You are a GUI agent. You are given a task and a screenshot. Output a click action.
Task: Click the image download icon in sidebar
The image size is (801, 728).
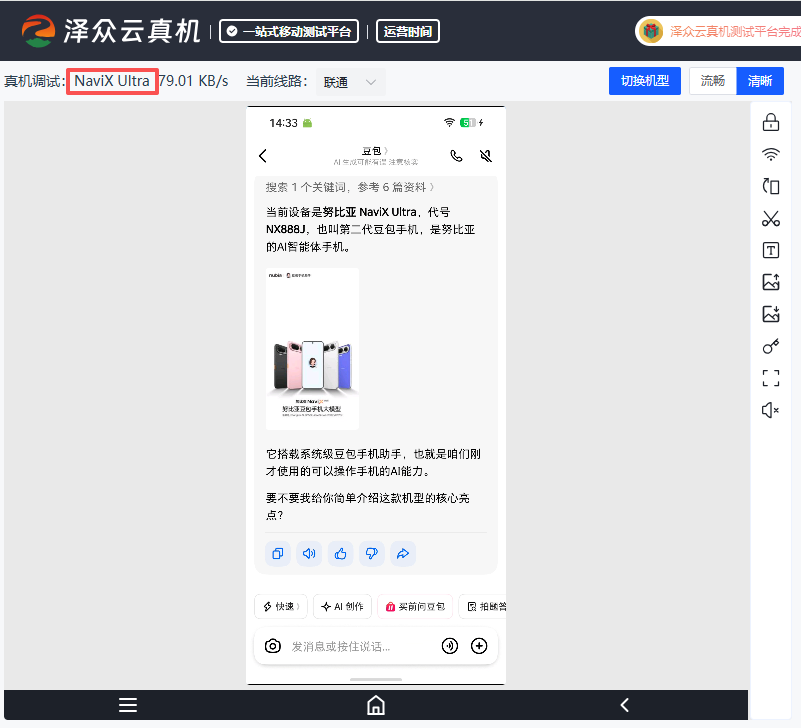pyautogui.click(x=770, y=314)
